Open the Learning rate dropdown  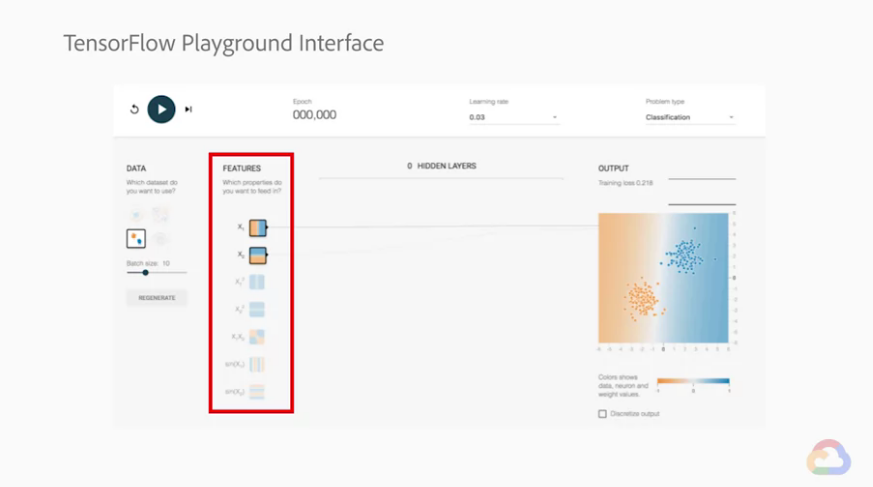[x=513, y=117]
